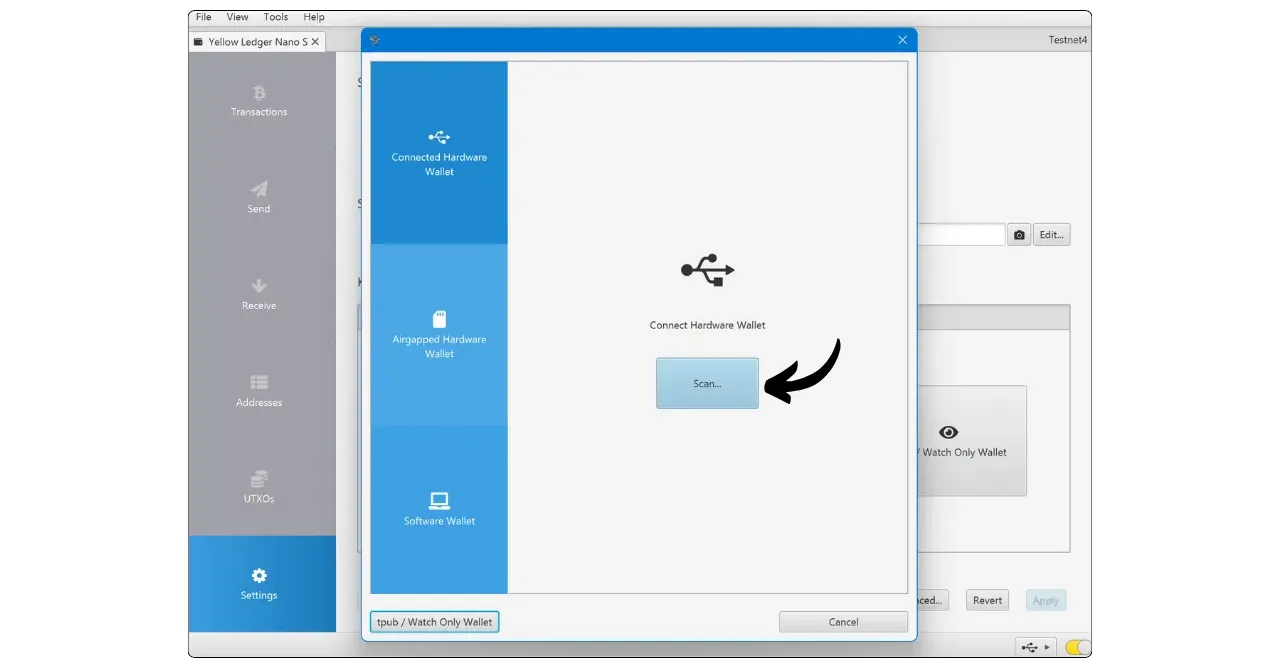Open the UTXOs sidebar section
Screen dimensions: 1280x668
[x=259, y=487]
